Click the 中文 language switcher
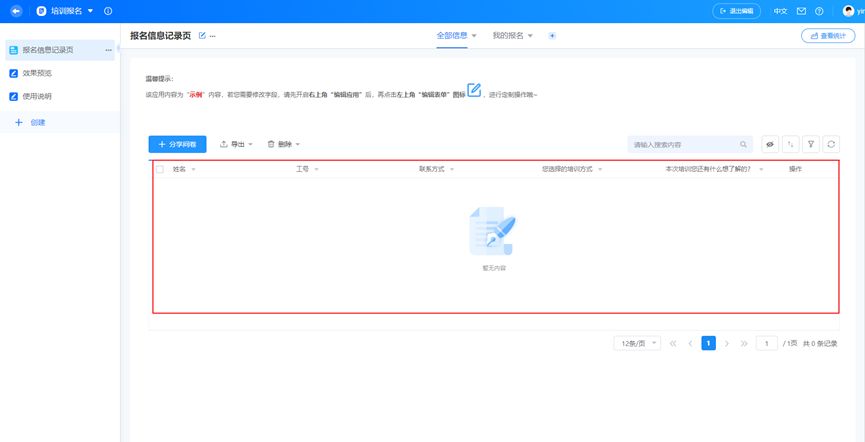 point(781,11)
